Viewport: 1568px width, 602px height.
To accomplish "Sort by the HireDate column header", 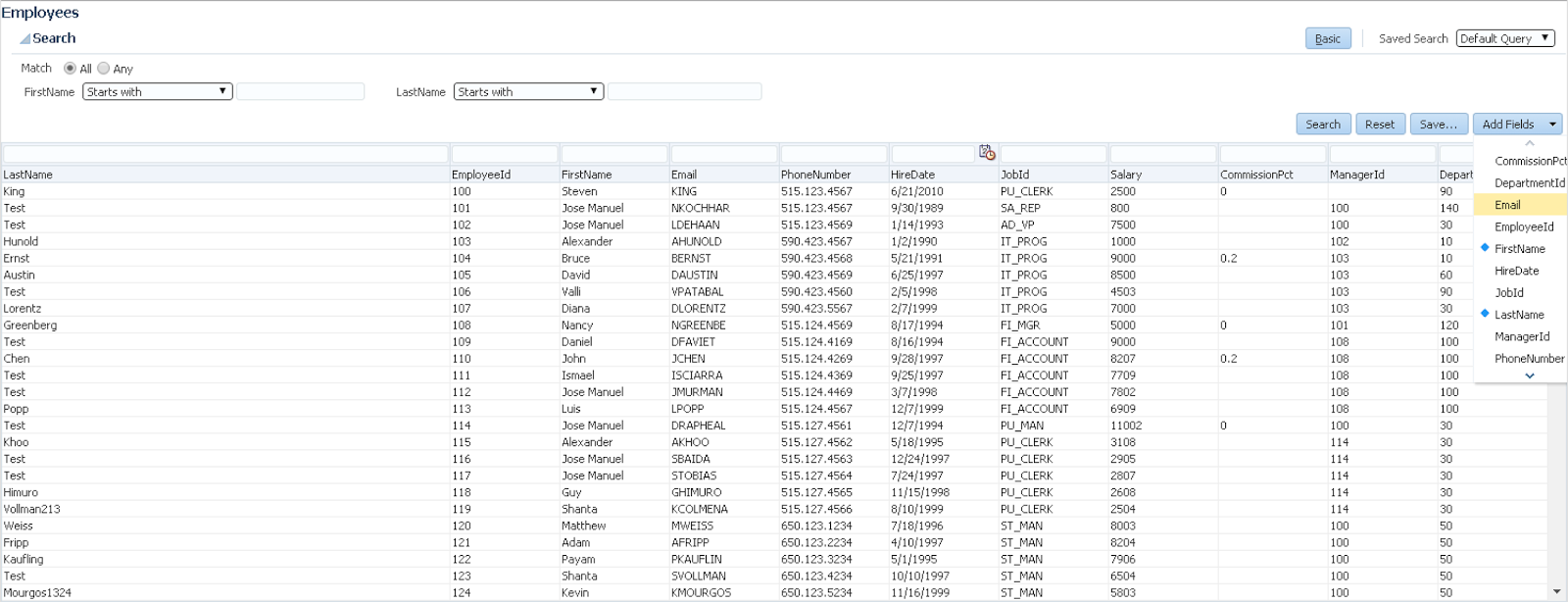I will click(x=944, y=175).
